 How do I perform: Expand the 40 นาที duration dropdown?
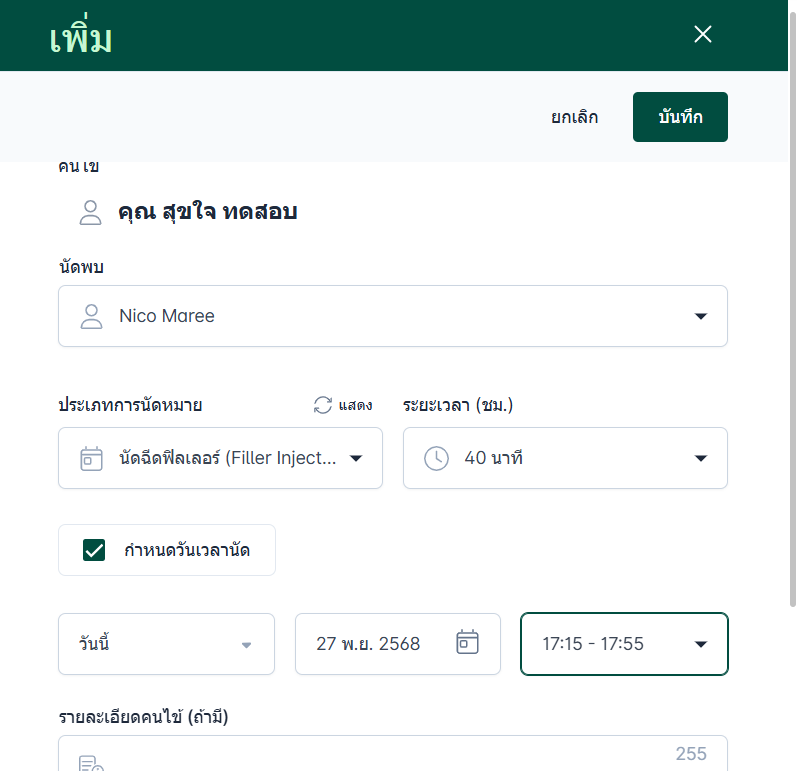click(x=700, y=458)
